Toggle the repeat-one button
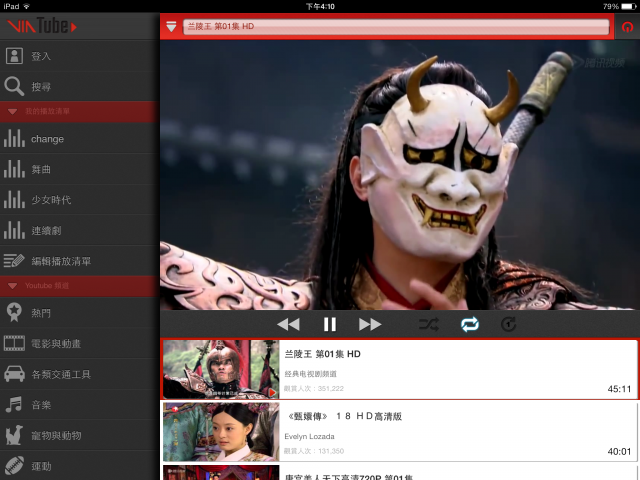This screenshot has height=480, width=640. click(509, 324)
